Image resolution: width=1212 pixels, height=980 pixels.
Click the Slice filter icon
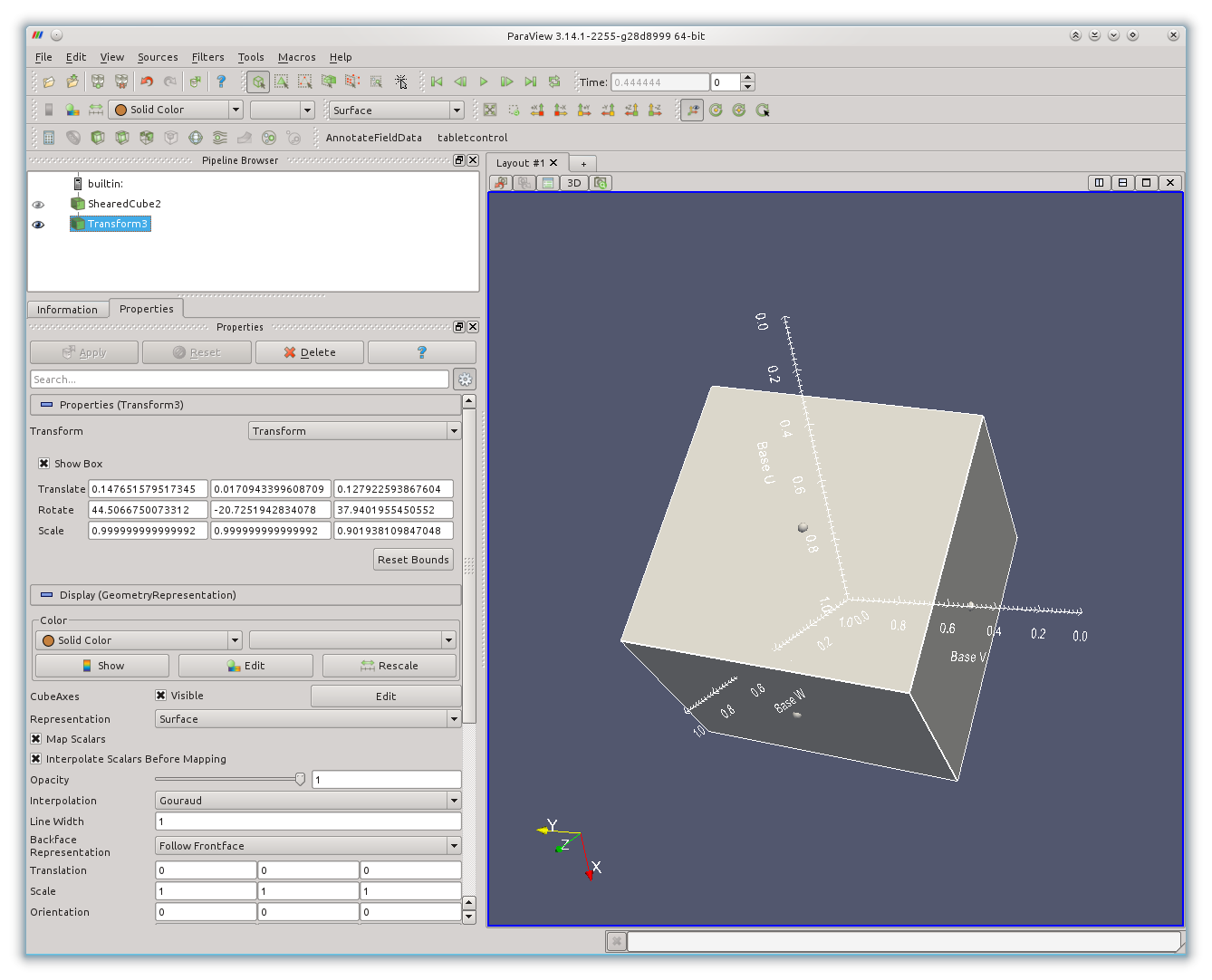121,138
